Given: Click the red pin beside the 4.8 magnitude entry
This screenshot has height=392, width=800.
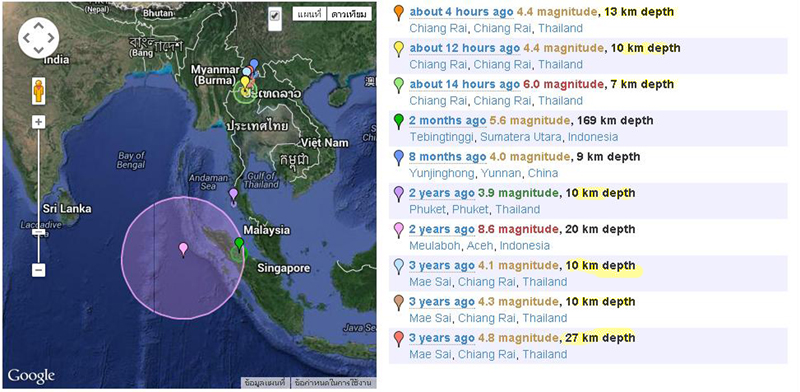Looking at the screenshot, I should [399, 339].
